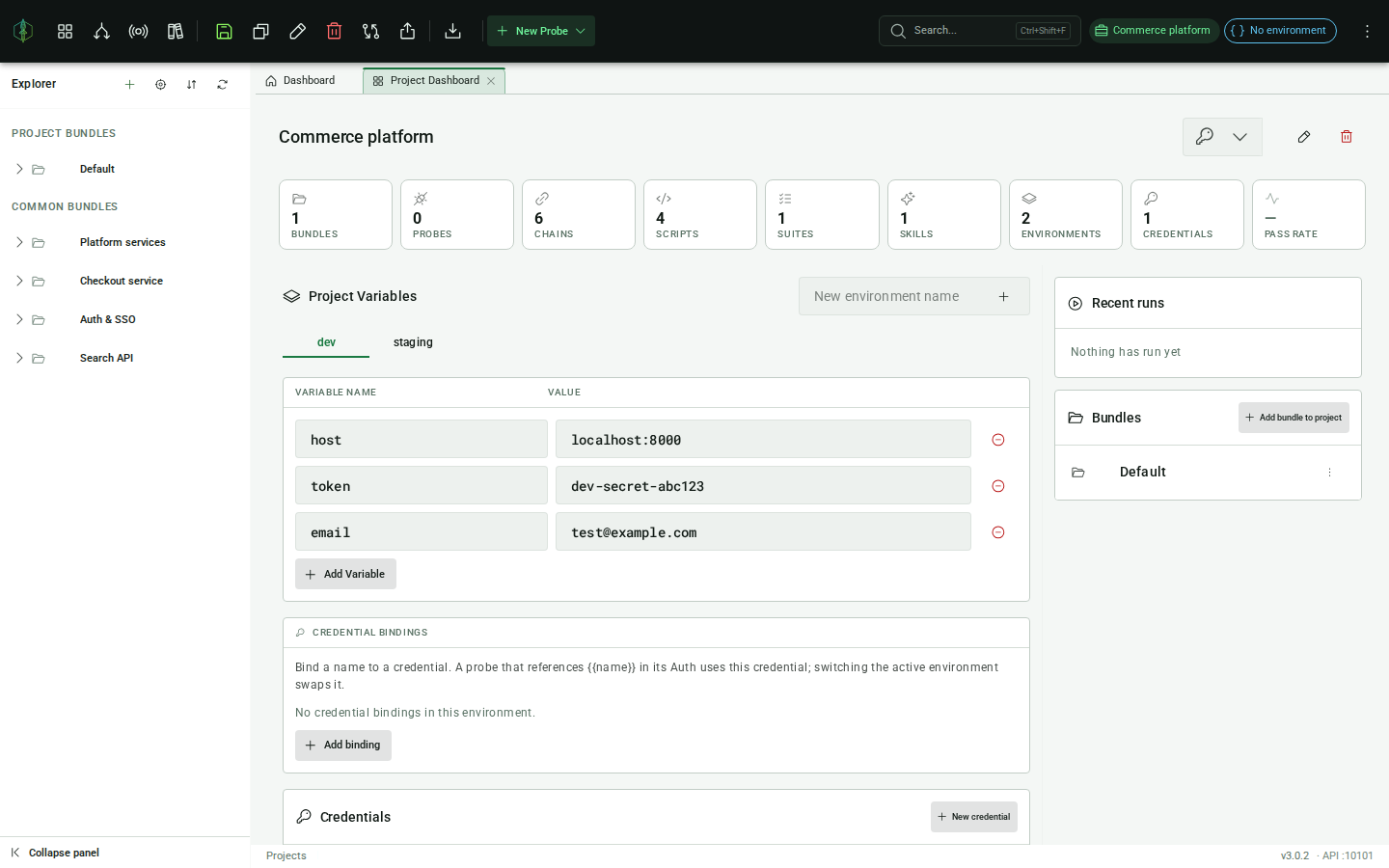Image resolution: width=1389 pixels, height=868 pixels.
Task: Close the Project Dashboard tab
Action: tap(491, 81)
